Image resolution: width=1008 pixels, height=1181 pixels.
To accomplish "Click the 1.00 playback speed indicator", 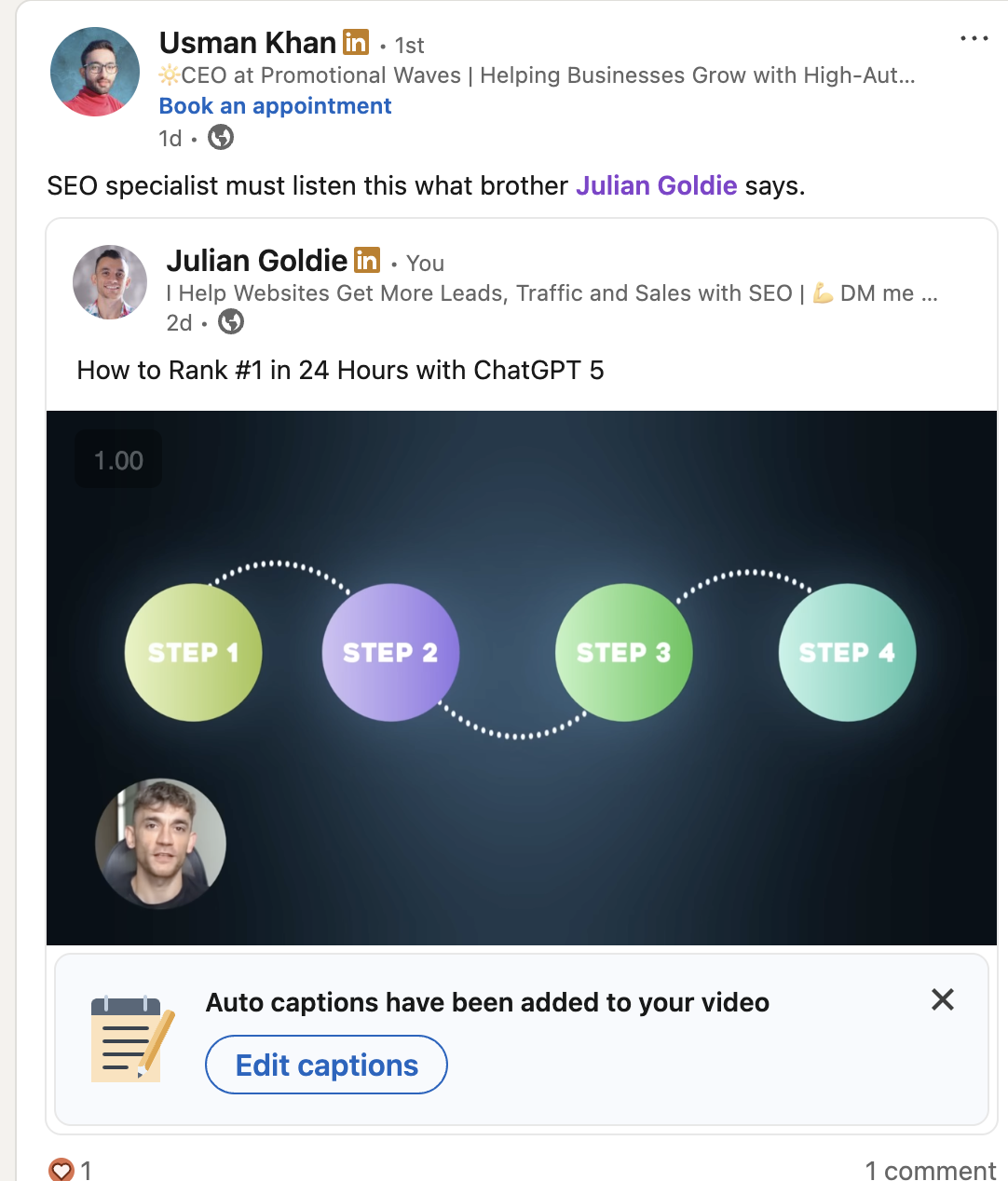I will point(118,460).
